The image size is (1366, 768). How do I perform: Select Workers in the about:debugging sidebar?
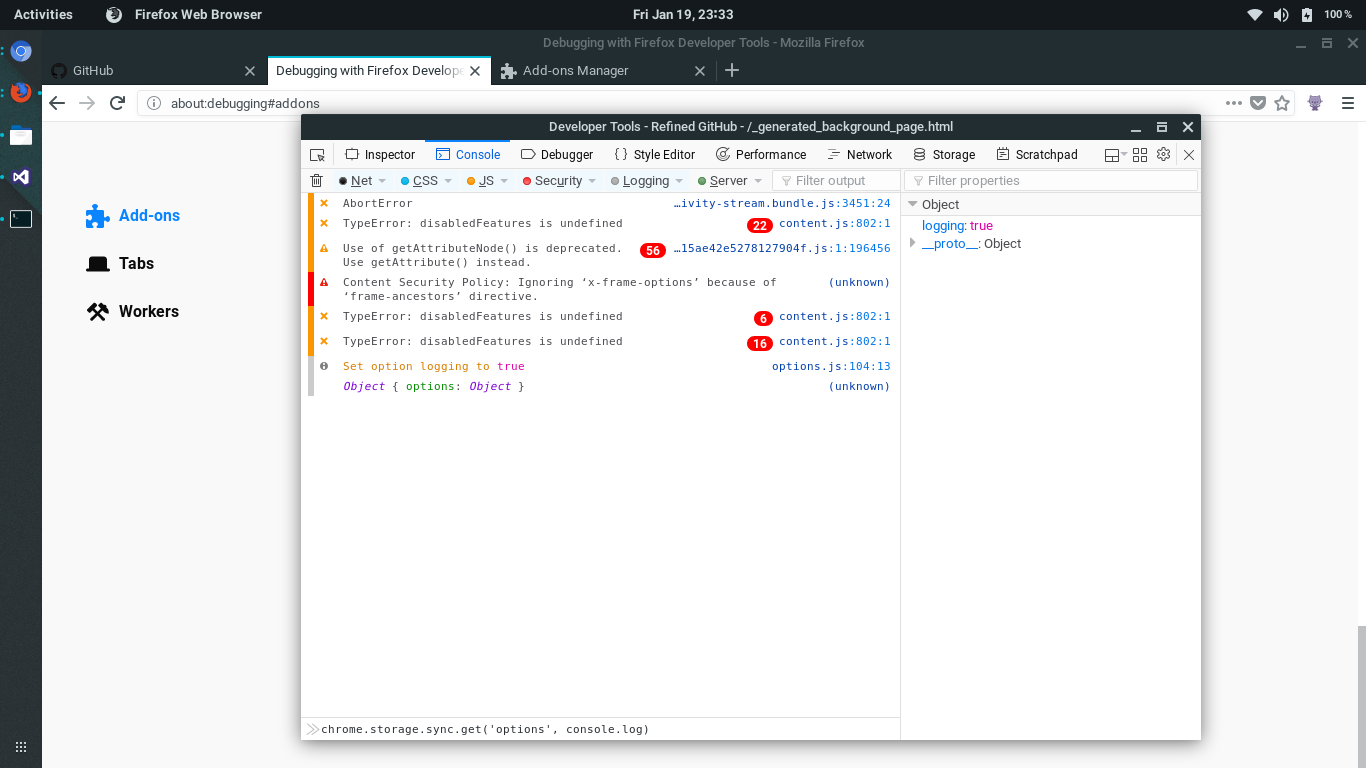click(x=133, y=312)
